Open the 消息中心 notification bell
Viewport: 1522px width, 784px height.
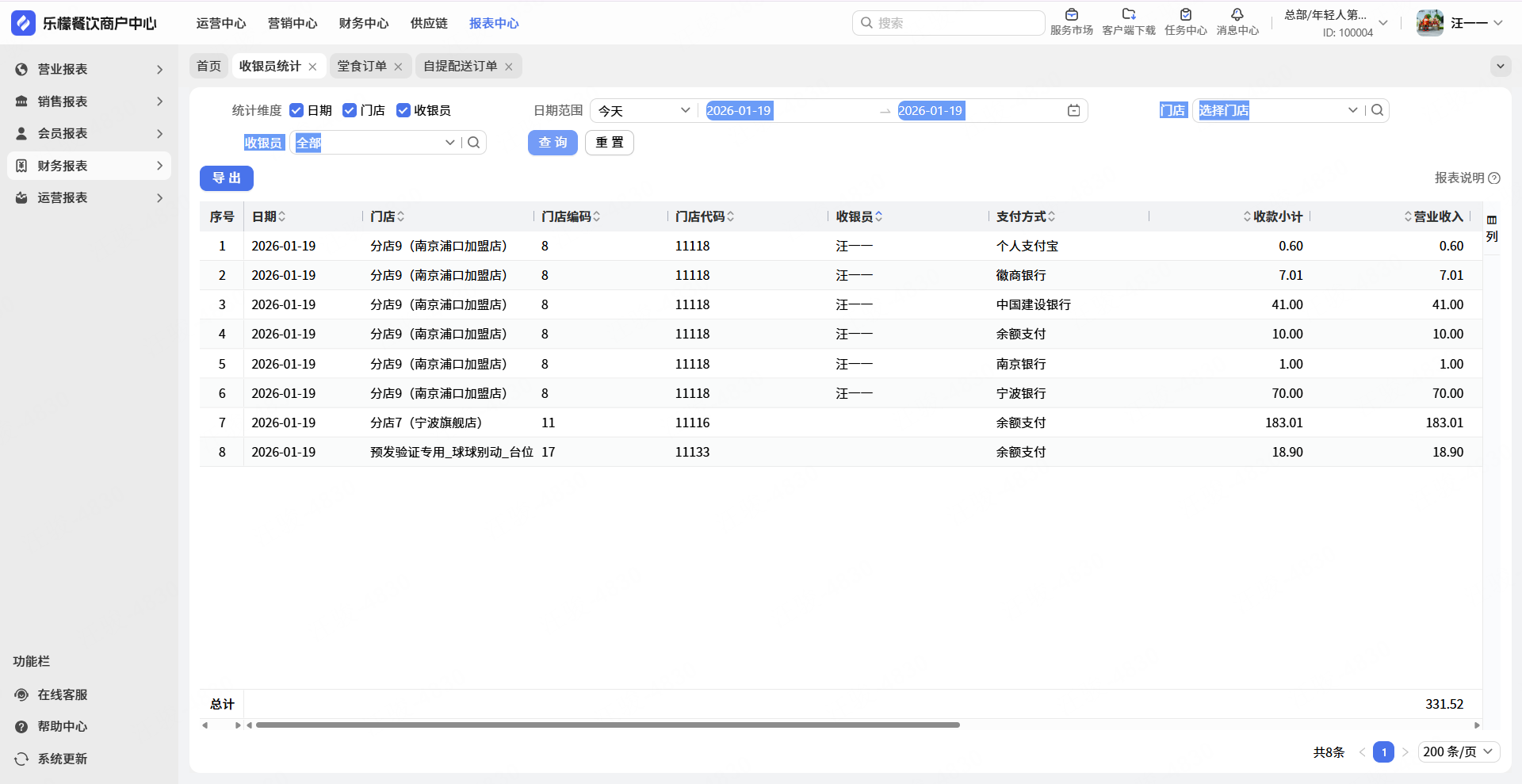pyautogui.click(x=1237, y=16)
